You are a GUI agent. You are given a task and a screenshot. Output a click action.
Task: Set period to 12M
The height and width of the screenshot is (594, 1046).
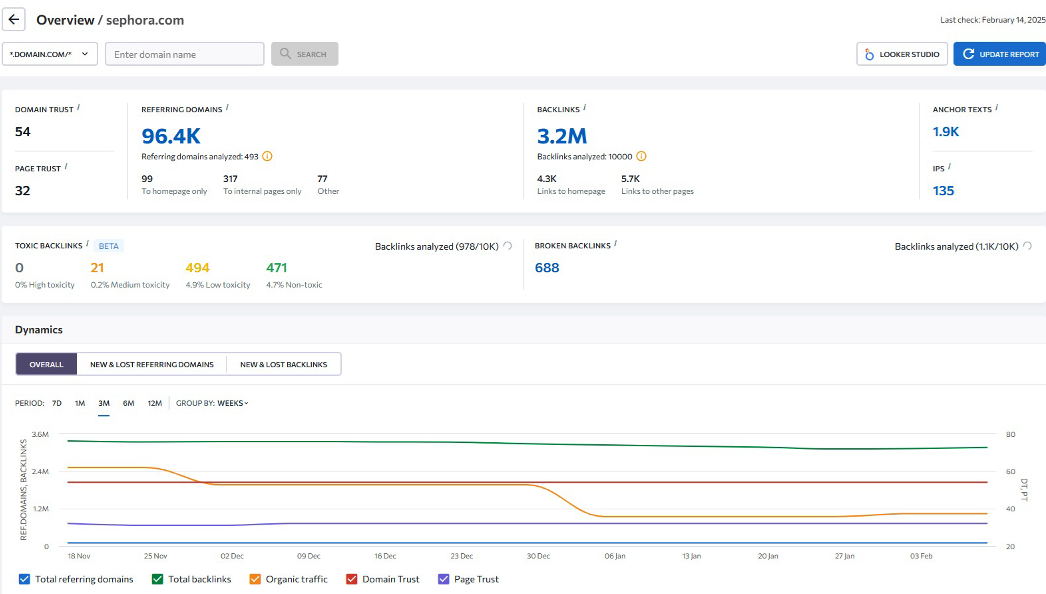point(155,403)
